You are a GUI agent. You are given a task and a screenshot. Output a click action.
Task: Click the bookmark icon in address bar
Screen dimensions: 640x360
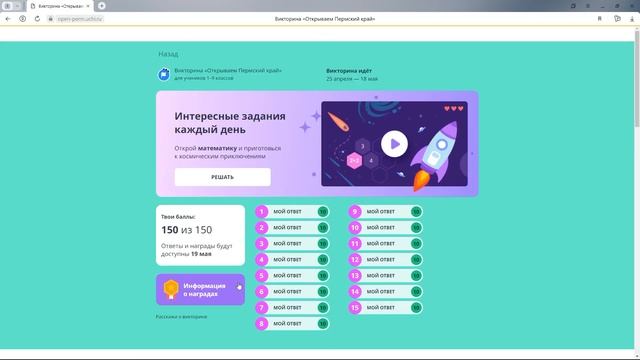(x=600, y=19)
